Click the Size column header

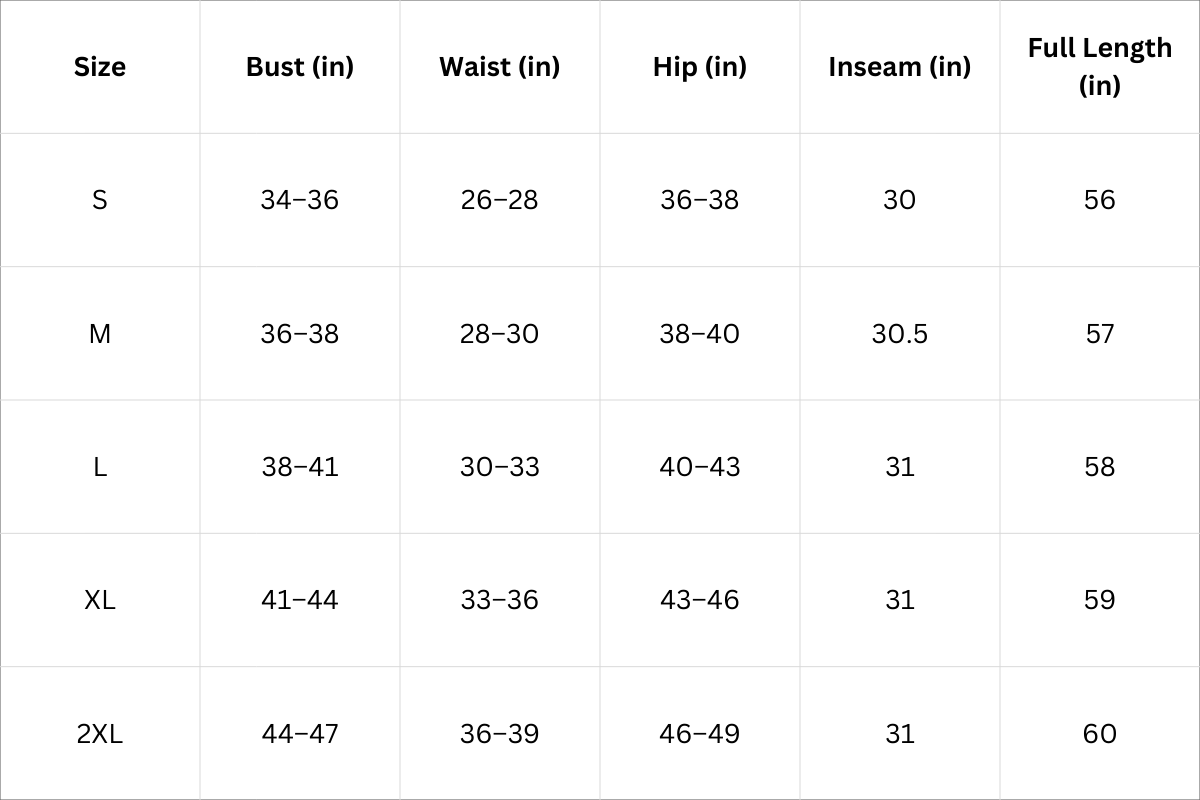click(100, 67)
